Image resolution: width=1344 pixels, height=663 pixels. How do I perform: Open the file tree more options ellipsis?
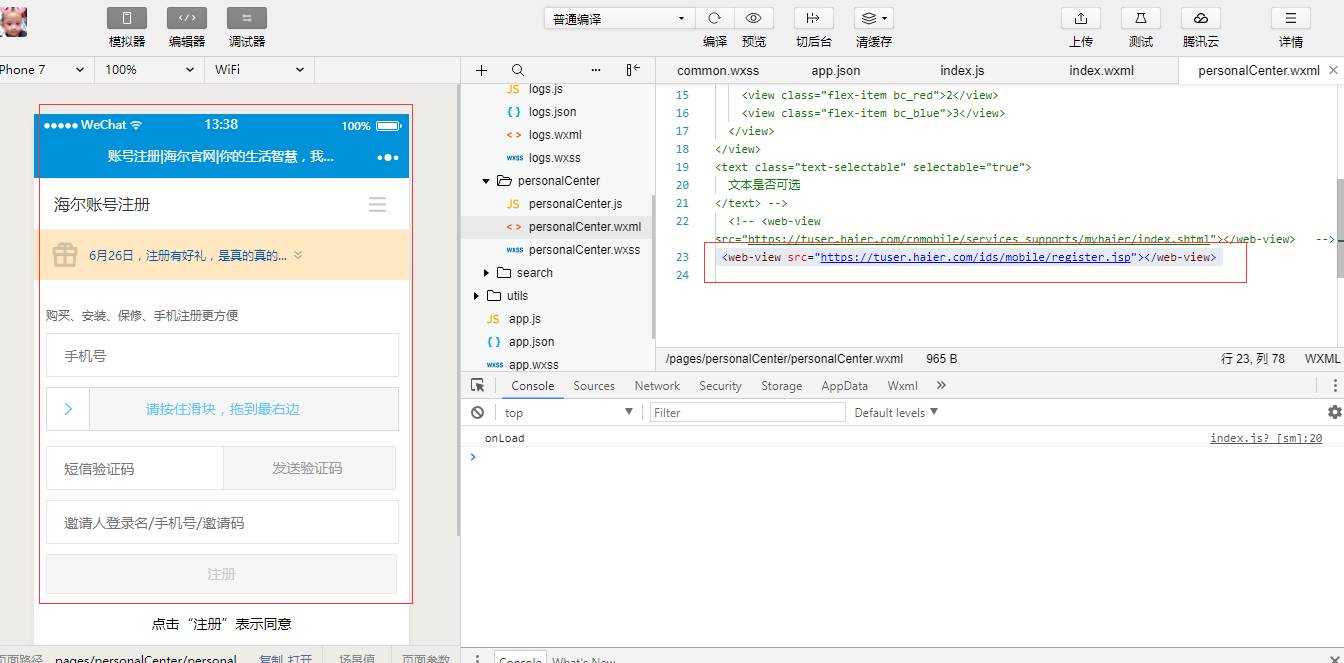(596, 70)
